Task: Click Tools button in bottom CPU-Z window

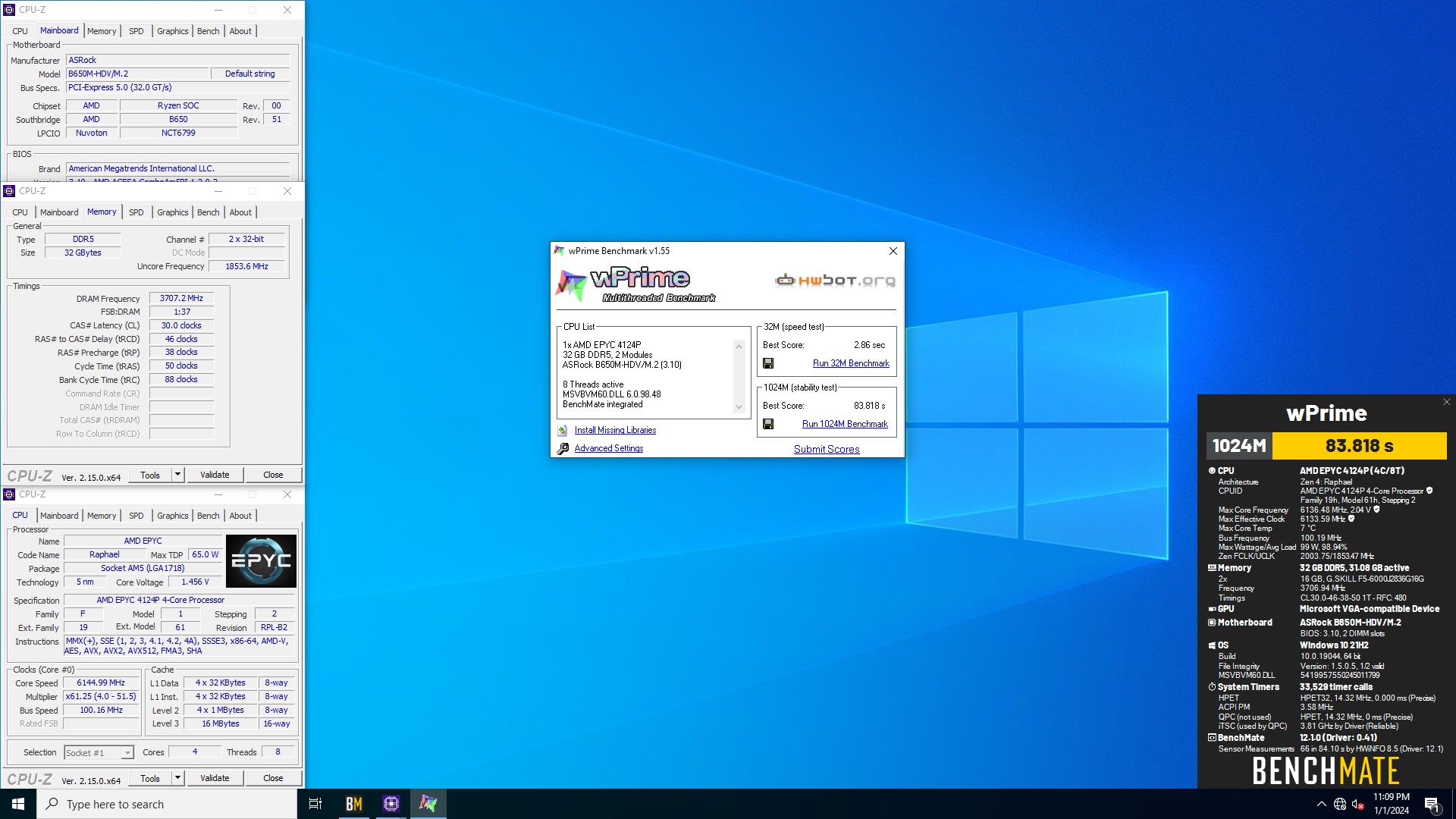Action: (150, 778)
